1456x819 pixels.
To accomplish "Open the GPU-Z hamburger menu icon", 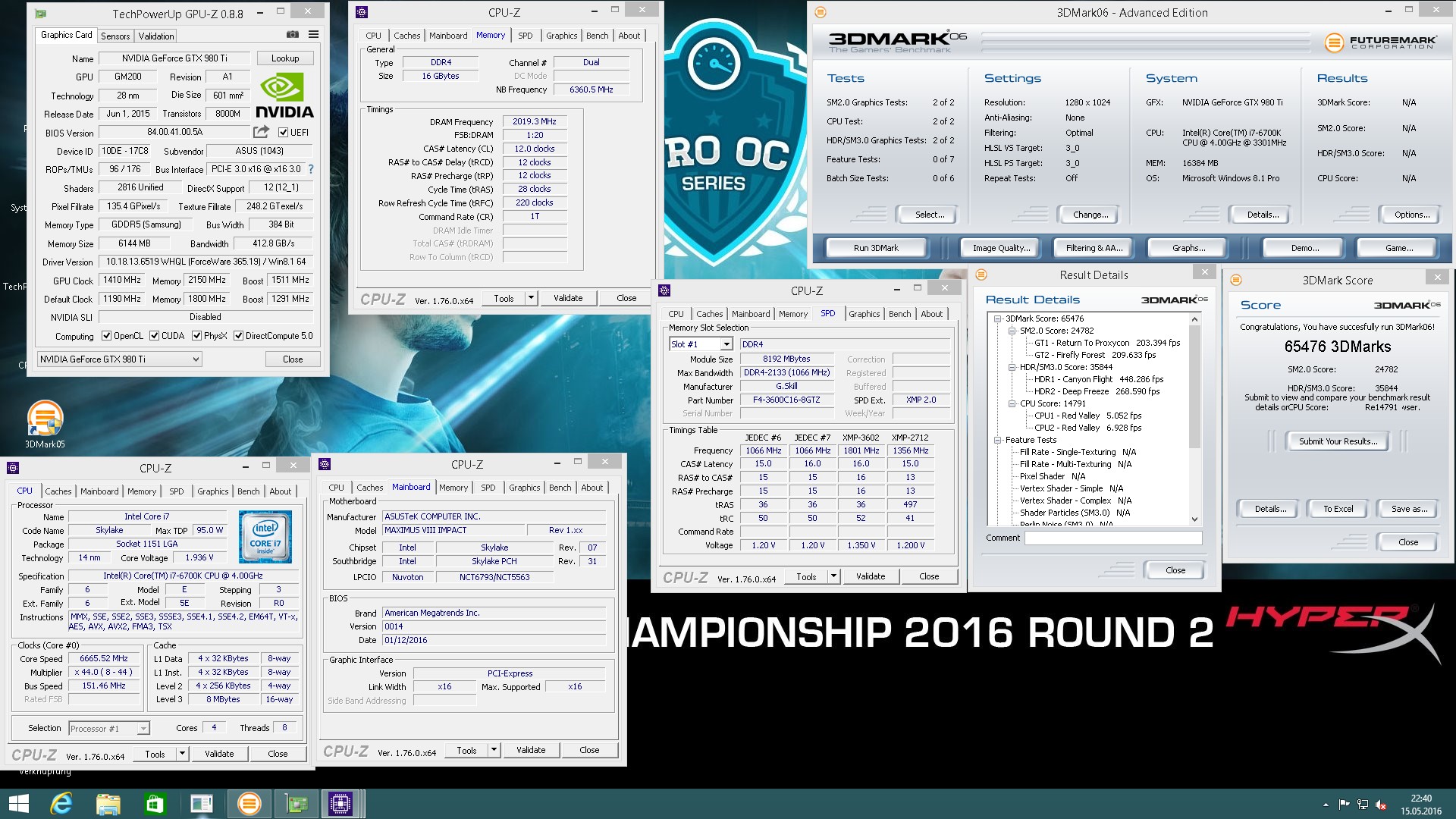I will point(313,35).
